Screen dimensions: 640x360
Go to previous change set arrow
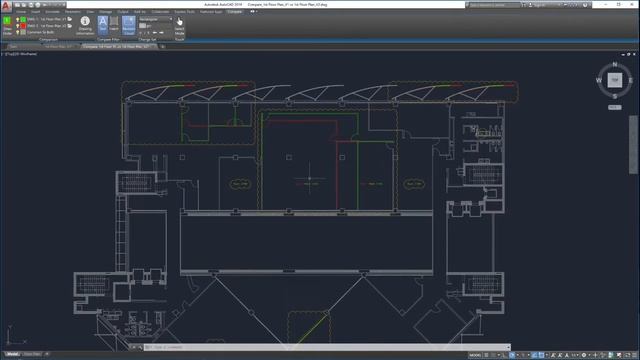(x=155, y=33)
